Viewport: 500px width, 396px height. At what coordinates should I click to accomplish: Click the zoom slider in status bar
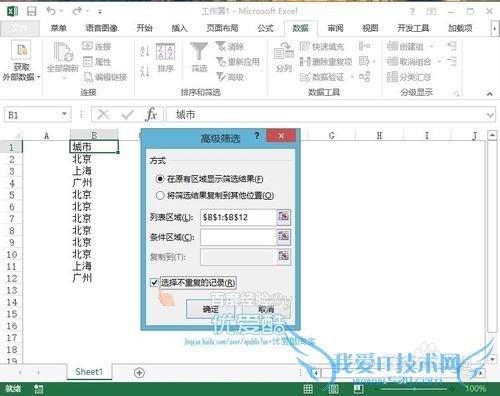pos(414,389)
